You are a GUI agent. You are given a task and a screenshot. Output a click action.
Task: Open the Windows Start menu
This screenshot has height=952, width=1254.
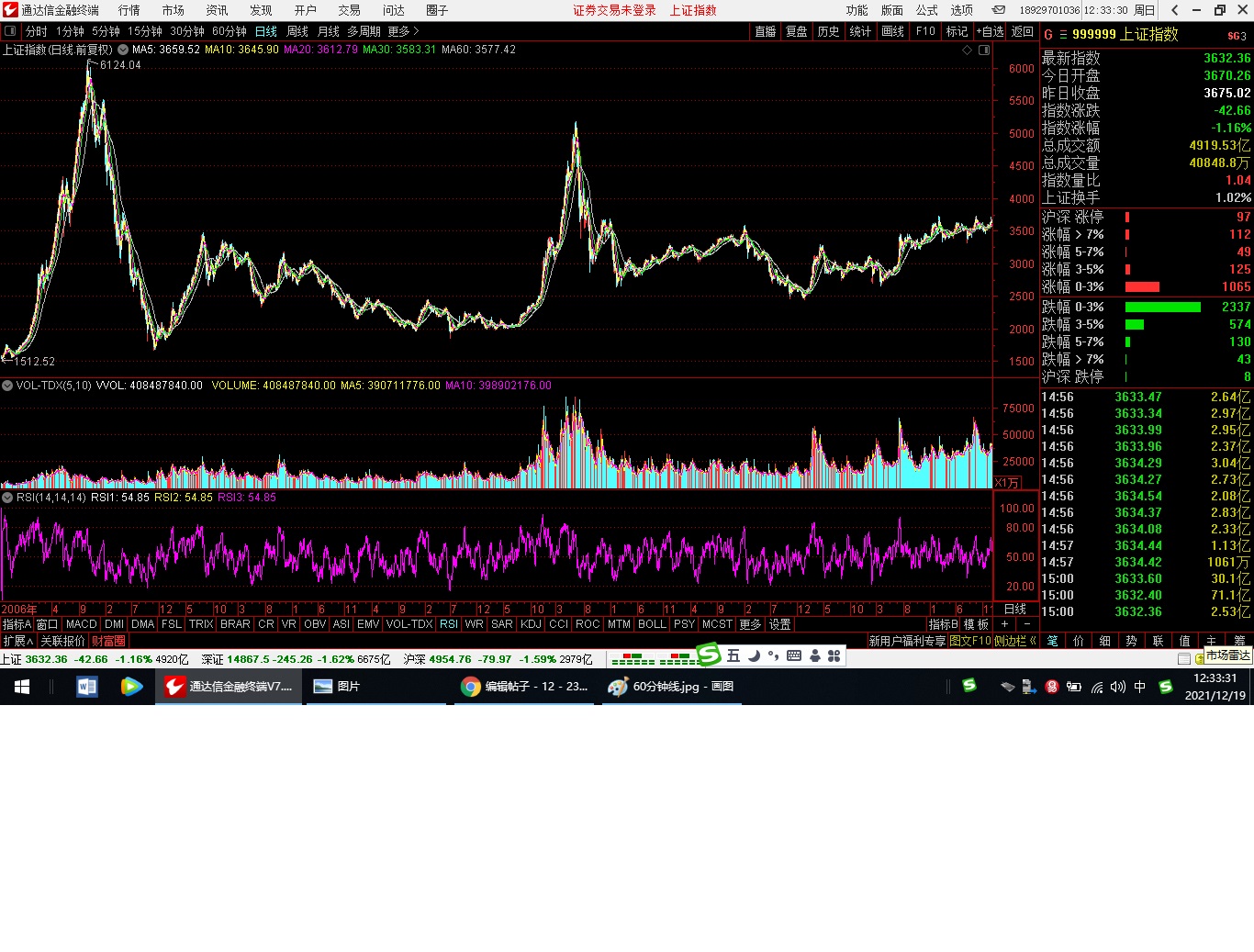22,687
